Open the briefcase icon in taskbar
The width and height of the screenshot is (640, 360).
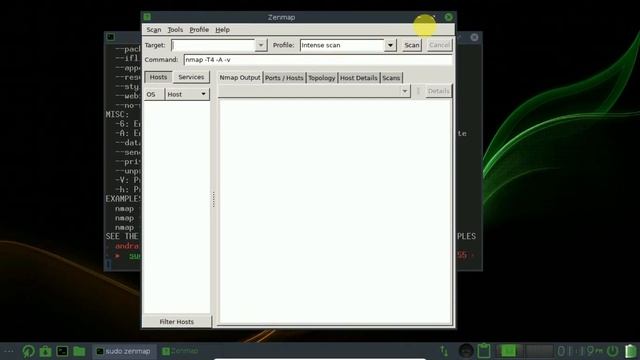[x=45, y=351]
